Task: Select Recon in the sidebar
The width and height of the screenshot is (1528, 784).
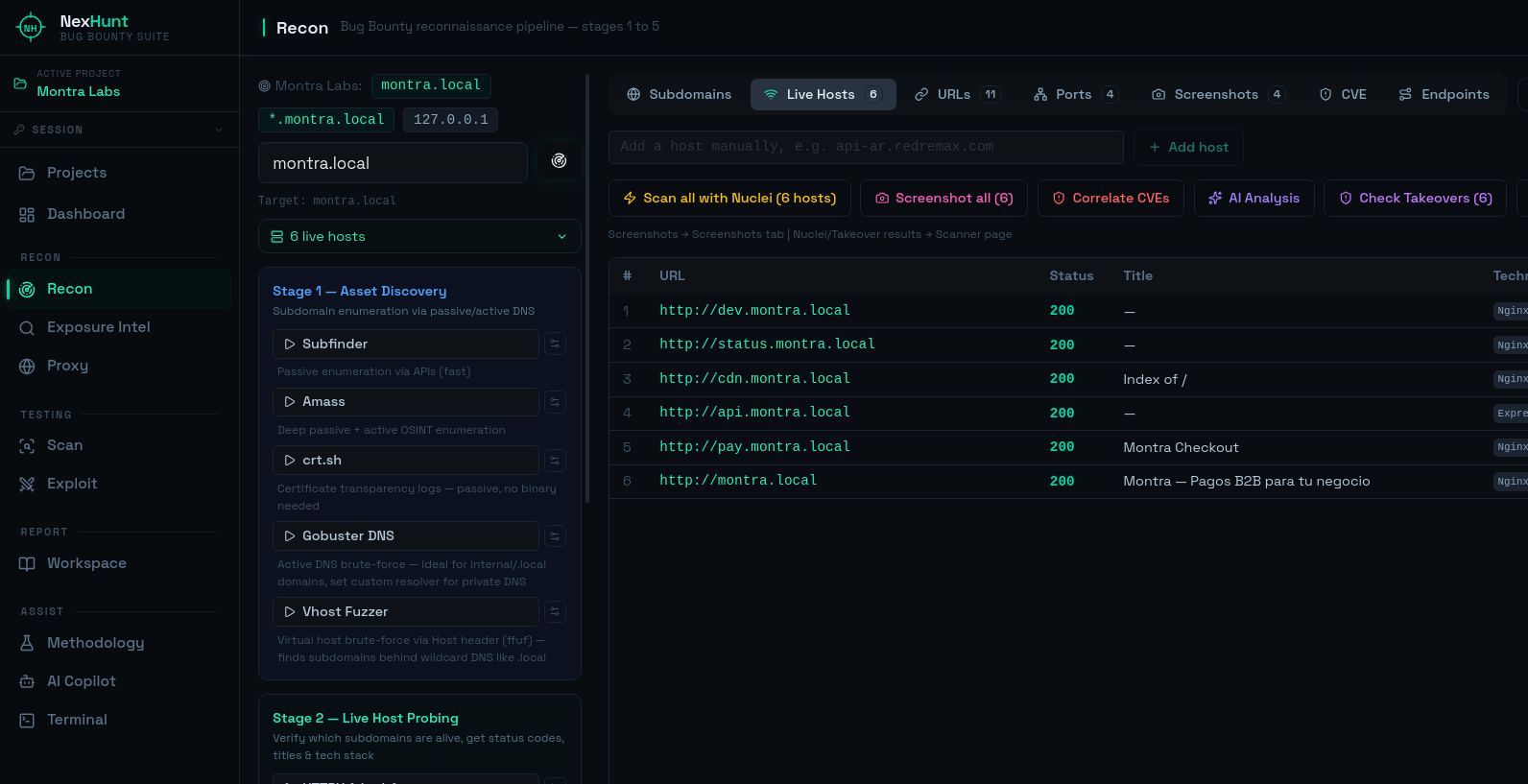Action: [119, 289]
